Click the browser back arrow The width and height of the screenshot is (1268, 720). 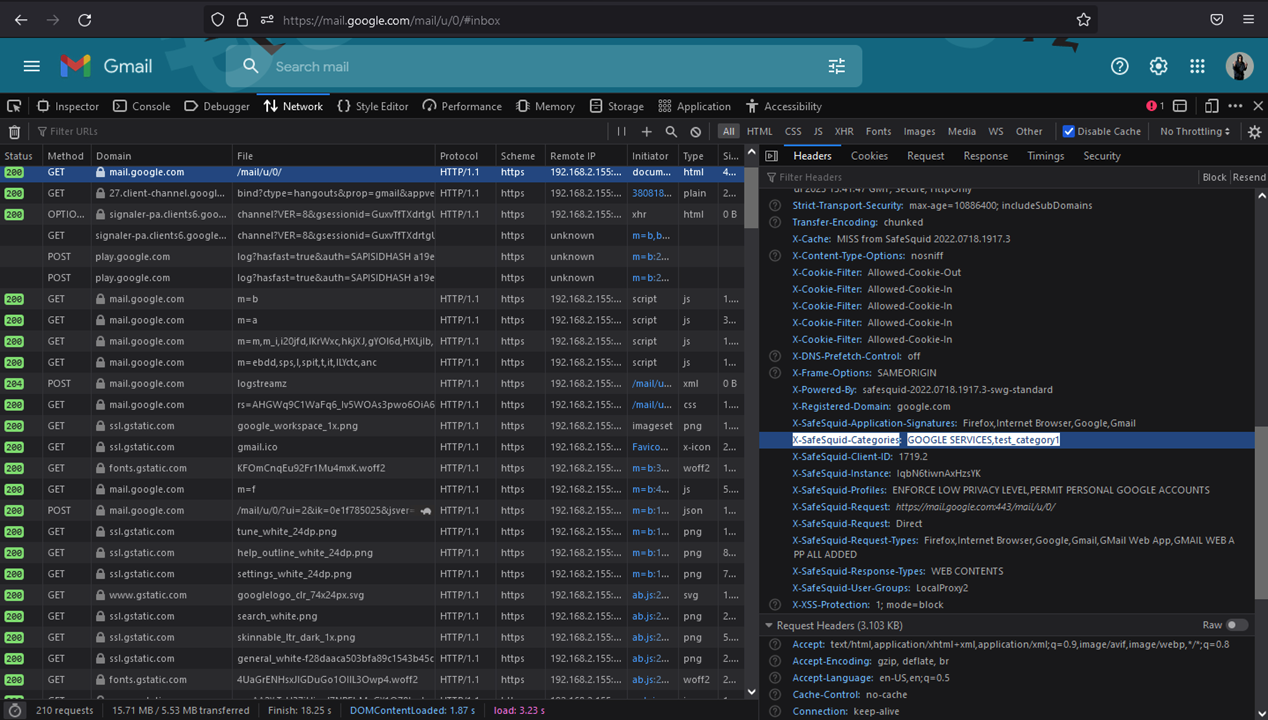[21, 20]
